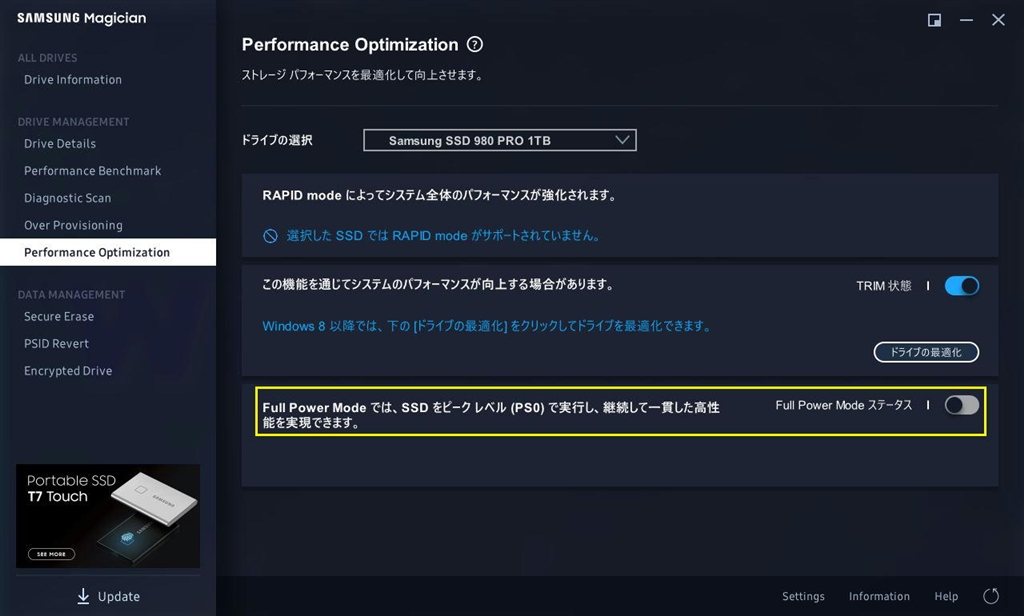Click the Windows 8 以降では drive optimization hint text

[487, 326]
